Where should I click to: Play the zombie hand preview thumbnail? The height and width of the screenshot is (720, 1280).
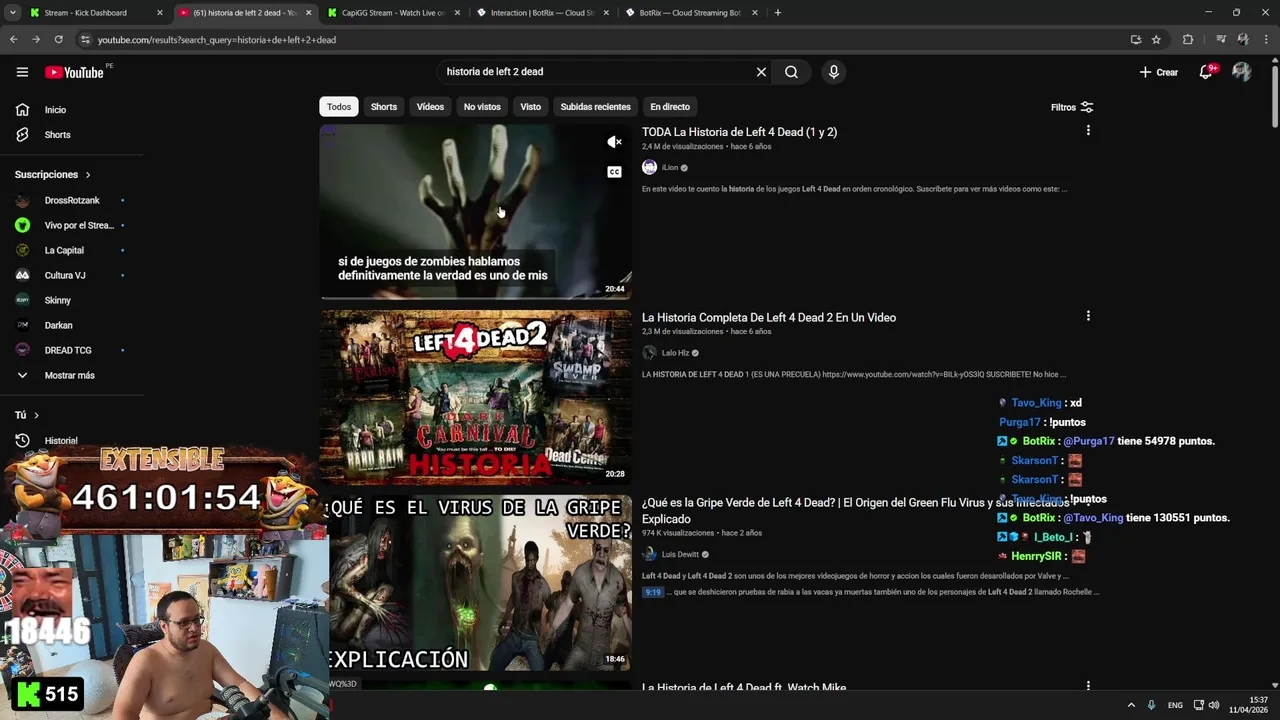click(476, 212)
